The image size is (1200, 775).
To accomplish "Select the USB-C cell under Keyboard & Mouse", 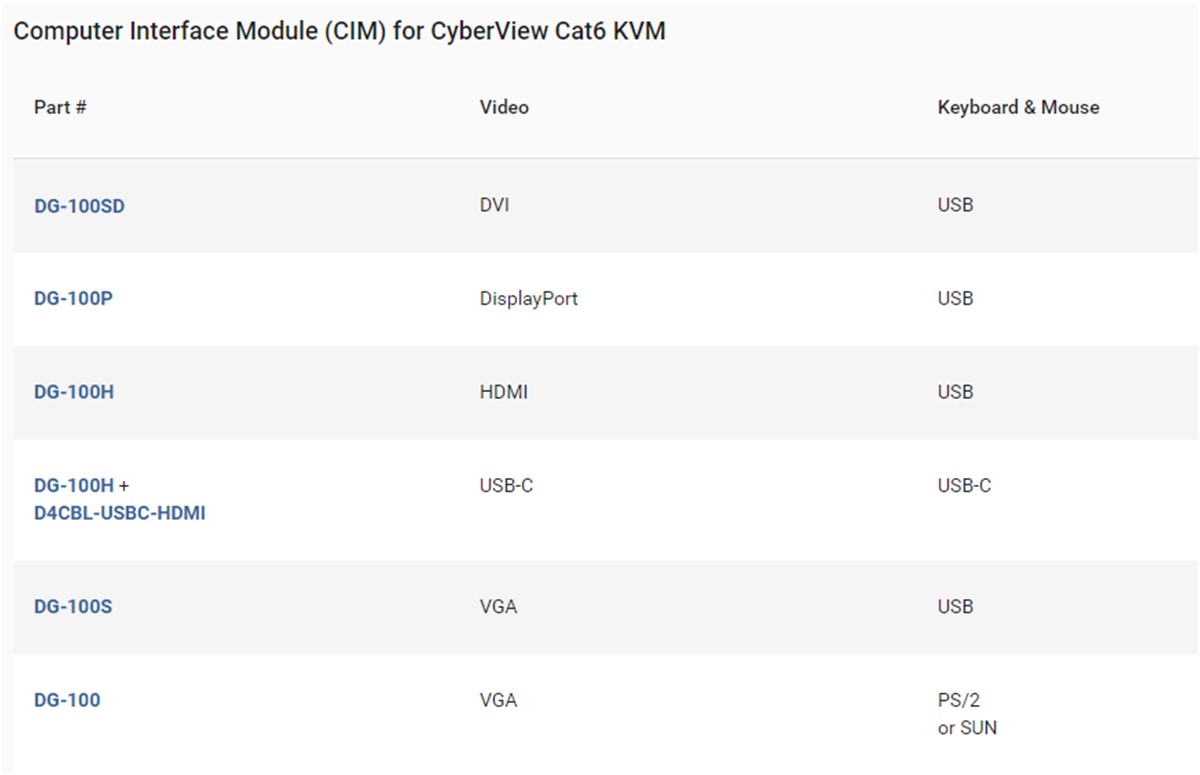I will pos(965,486).
